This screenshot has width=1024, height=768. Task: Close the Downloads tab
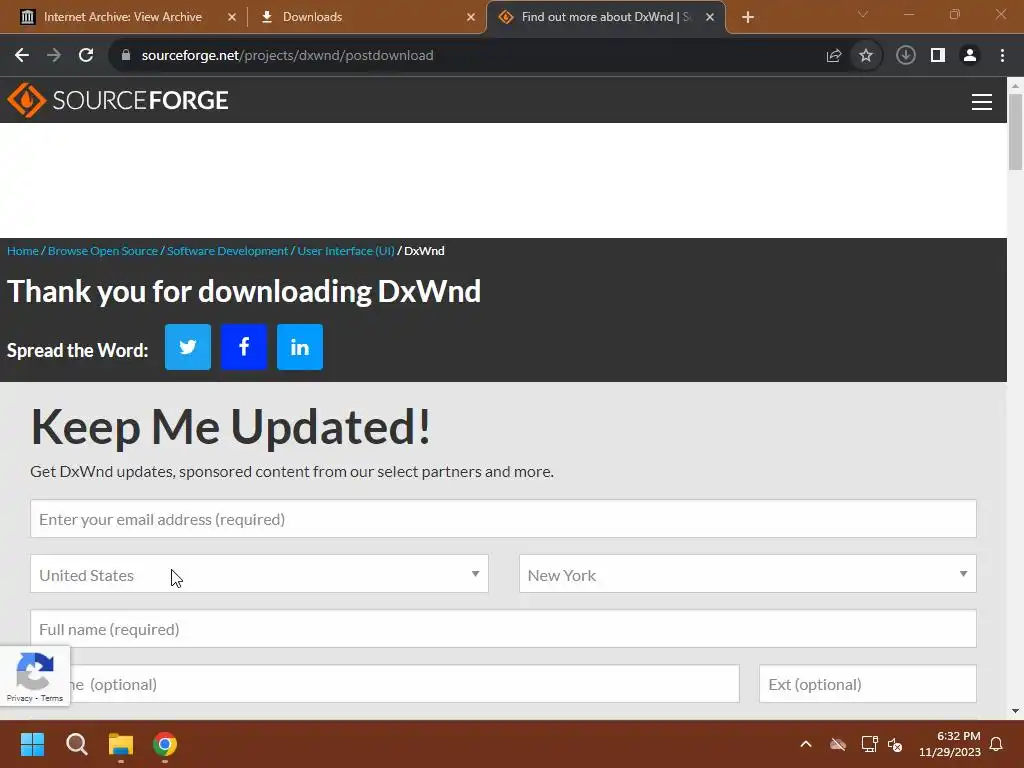[471, 17]
